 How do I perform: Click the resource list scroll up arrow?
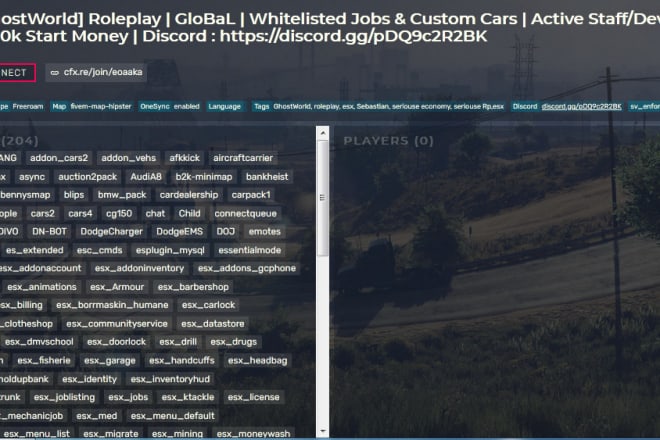tap(322, 133)
